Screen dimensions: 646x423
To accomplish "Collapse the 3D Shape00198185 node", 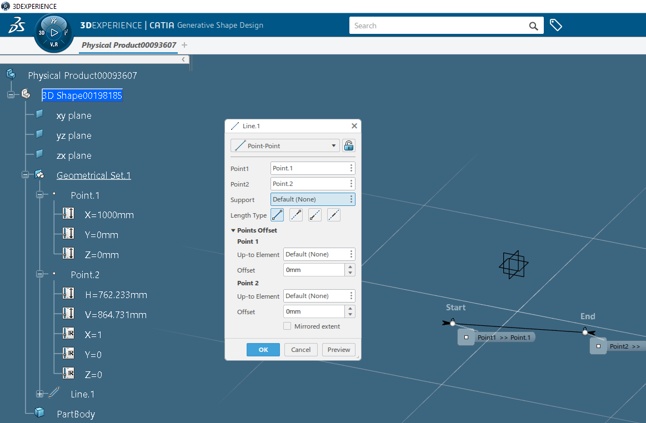I will click(11, 95).
